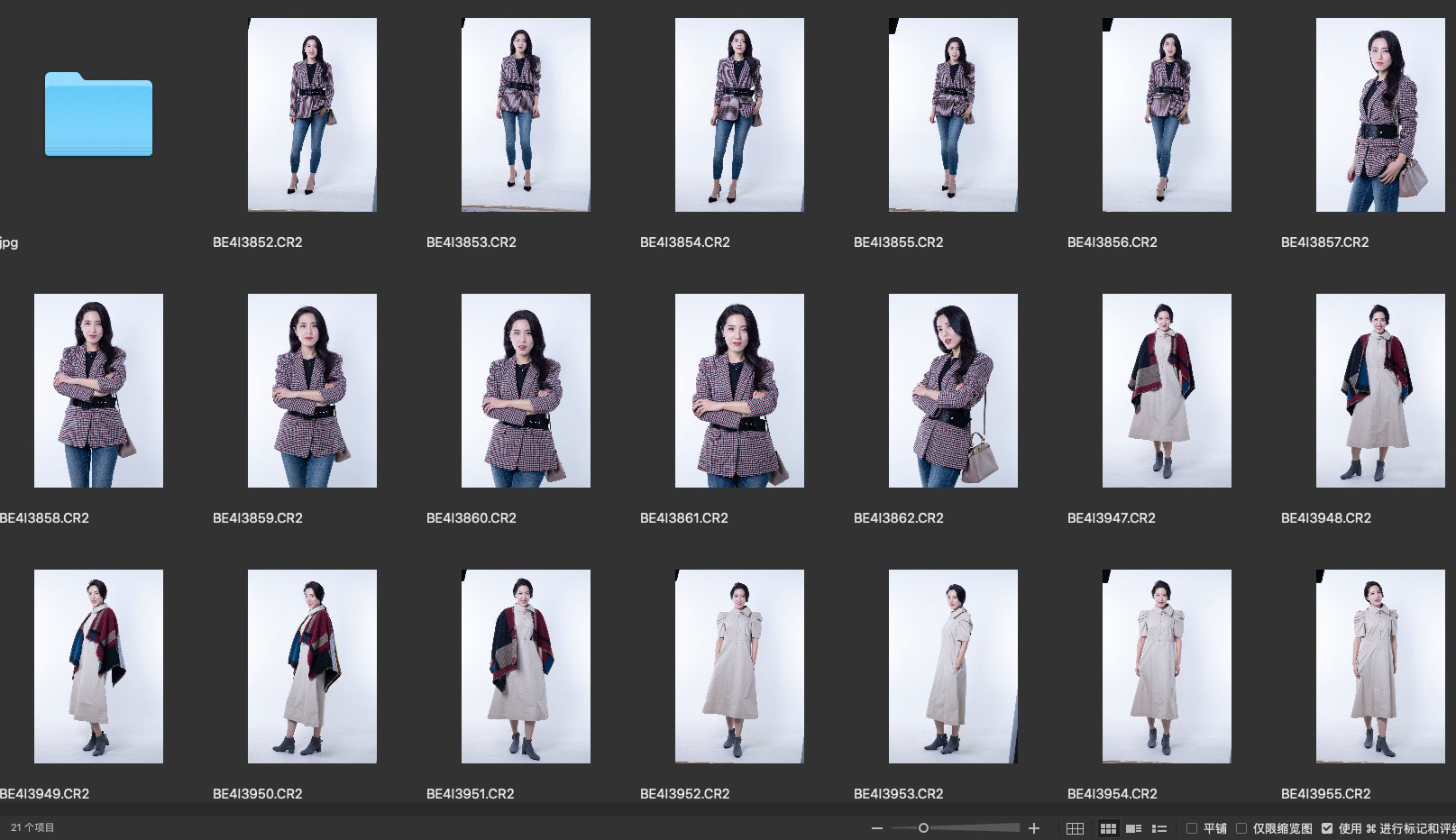Select thumbnail BE4I3852.CR2
The height and width of the screenshot is (840, 1456).
tap(312, 114)
